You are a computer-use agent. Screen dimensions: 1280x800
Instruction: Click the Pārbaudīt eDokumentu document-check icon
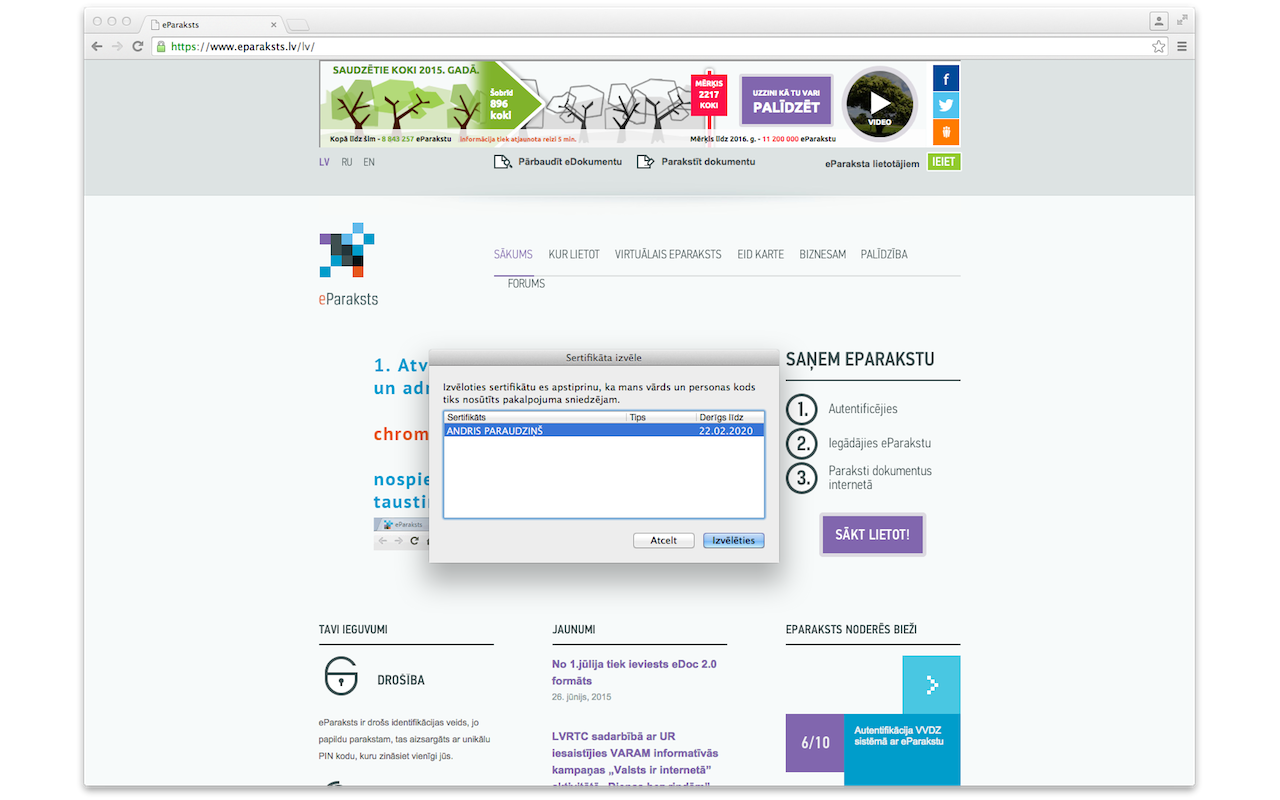[x=503, y=160]
